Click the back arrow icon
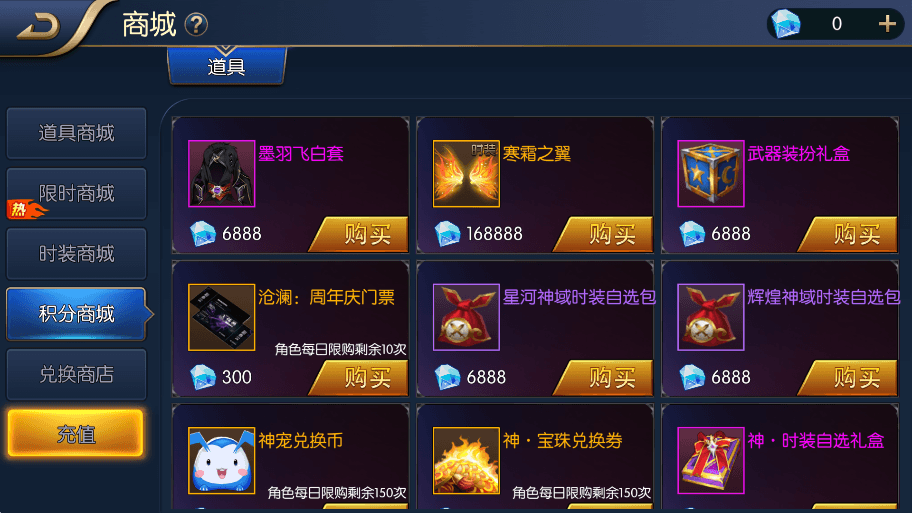912x513 pixels. click(38, 26)
